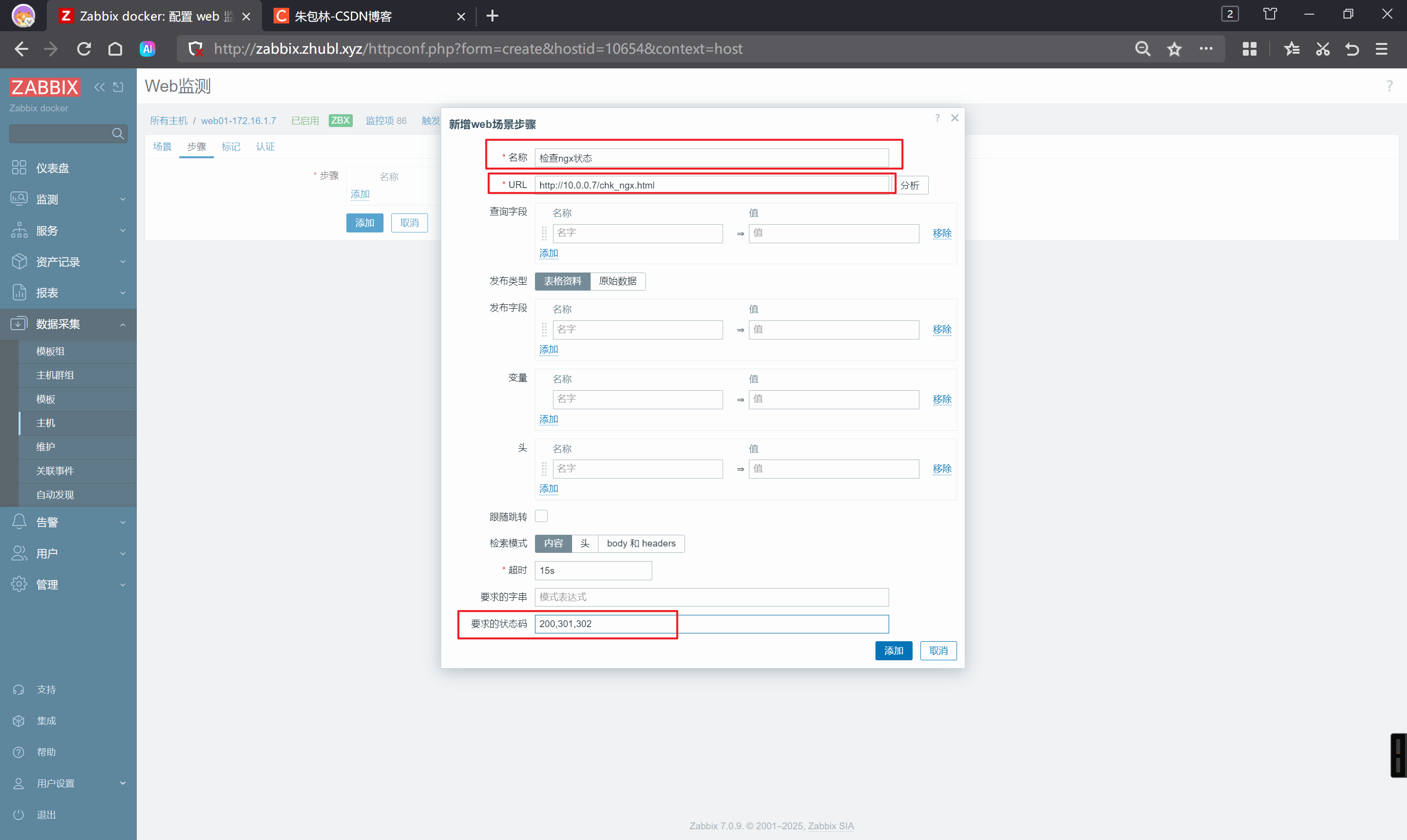Screen dimensions: 1407x840
Task: Bookmark page with star icon
Action: [1174, 49]
